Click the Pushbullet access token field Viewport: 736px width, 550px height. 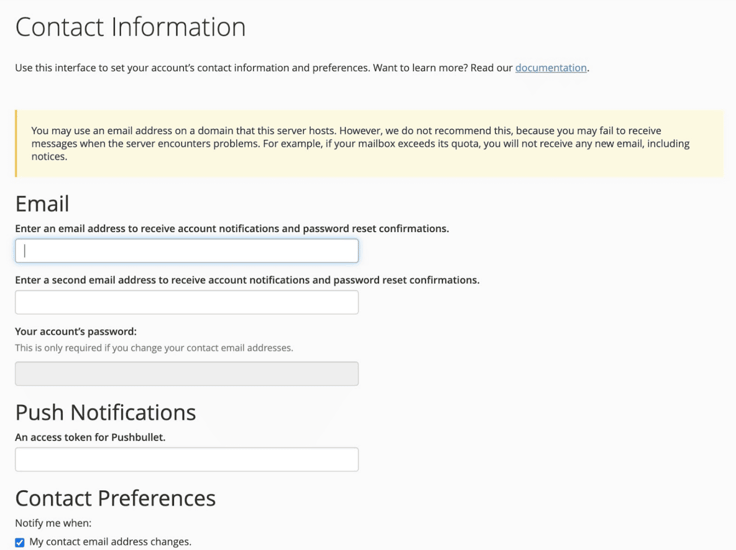(187, 459)
